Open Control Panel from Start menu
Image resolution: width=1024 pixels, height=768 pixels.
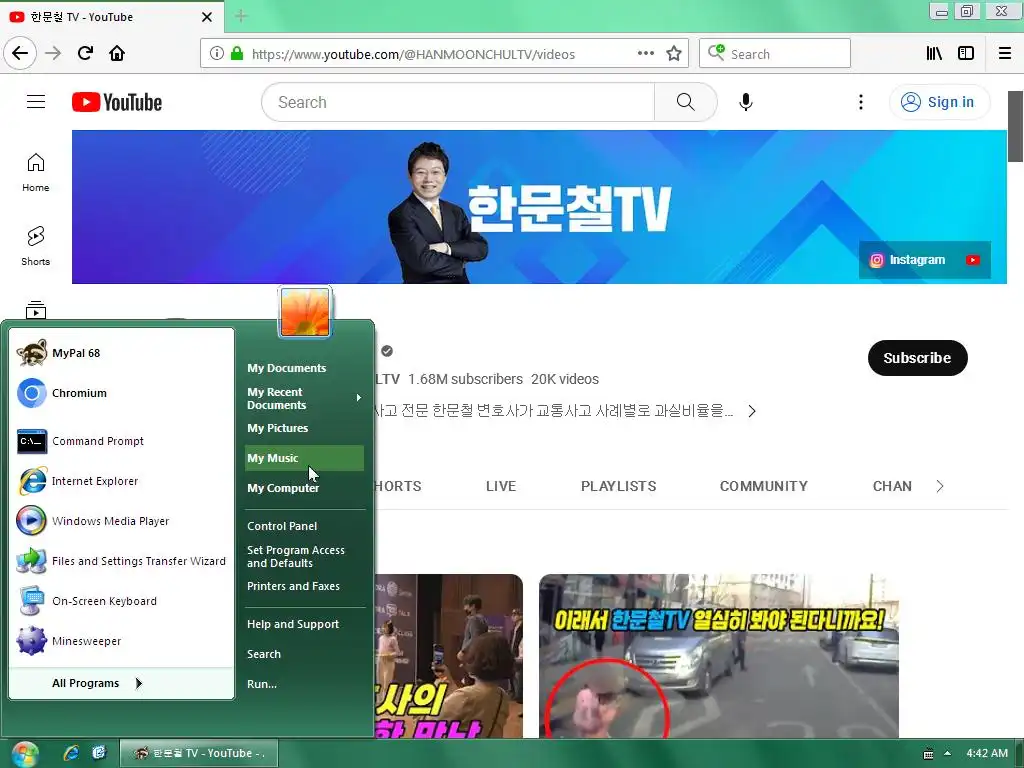(x=304, y=526)
